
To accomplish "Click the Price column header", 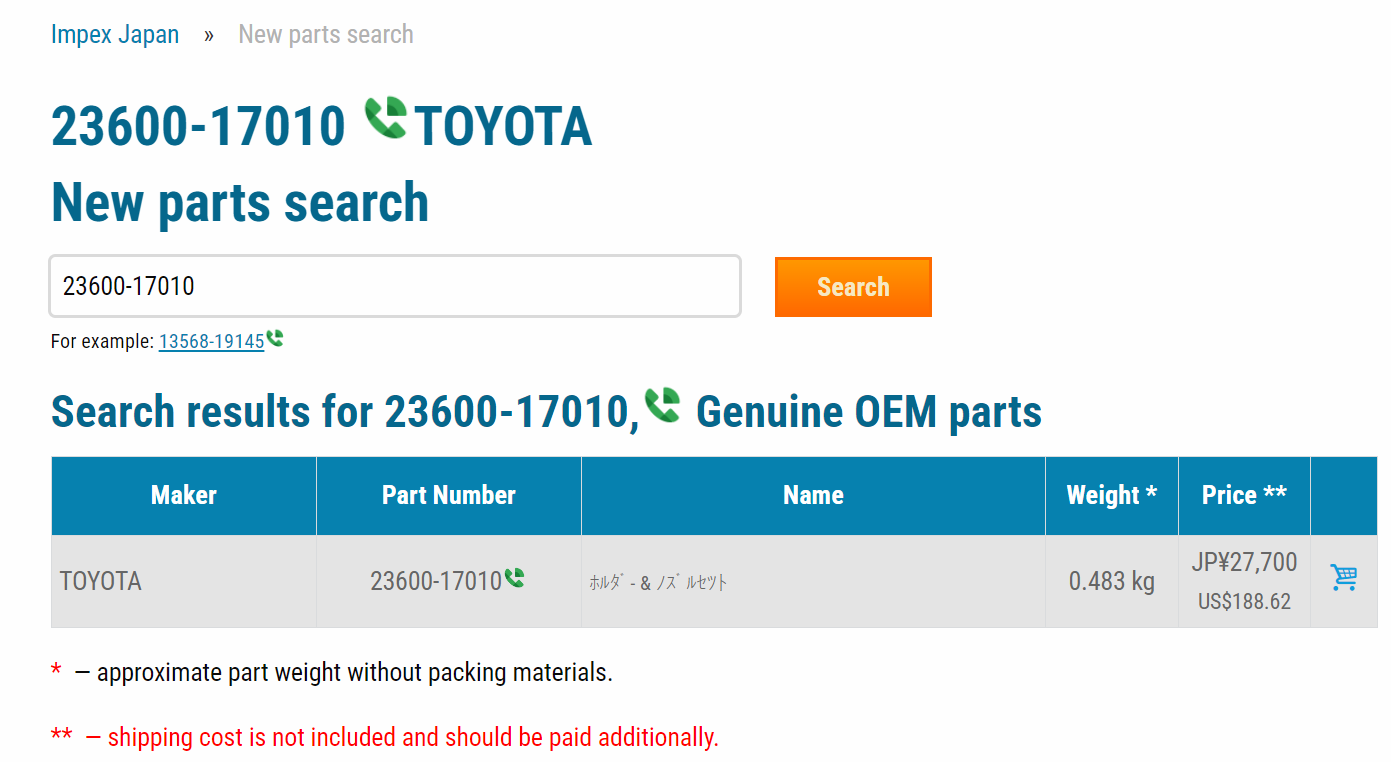I will pyautogui.click(x=1244, y=495).
